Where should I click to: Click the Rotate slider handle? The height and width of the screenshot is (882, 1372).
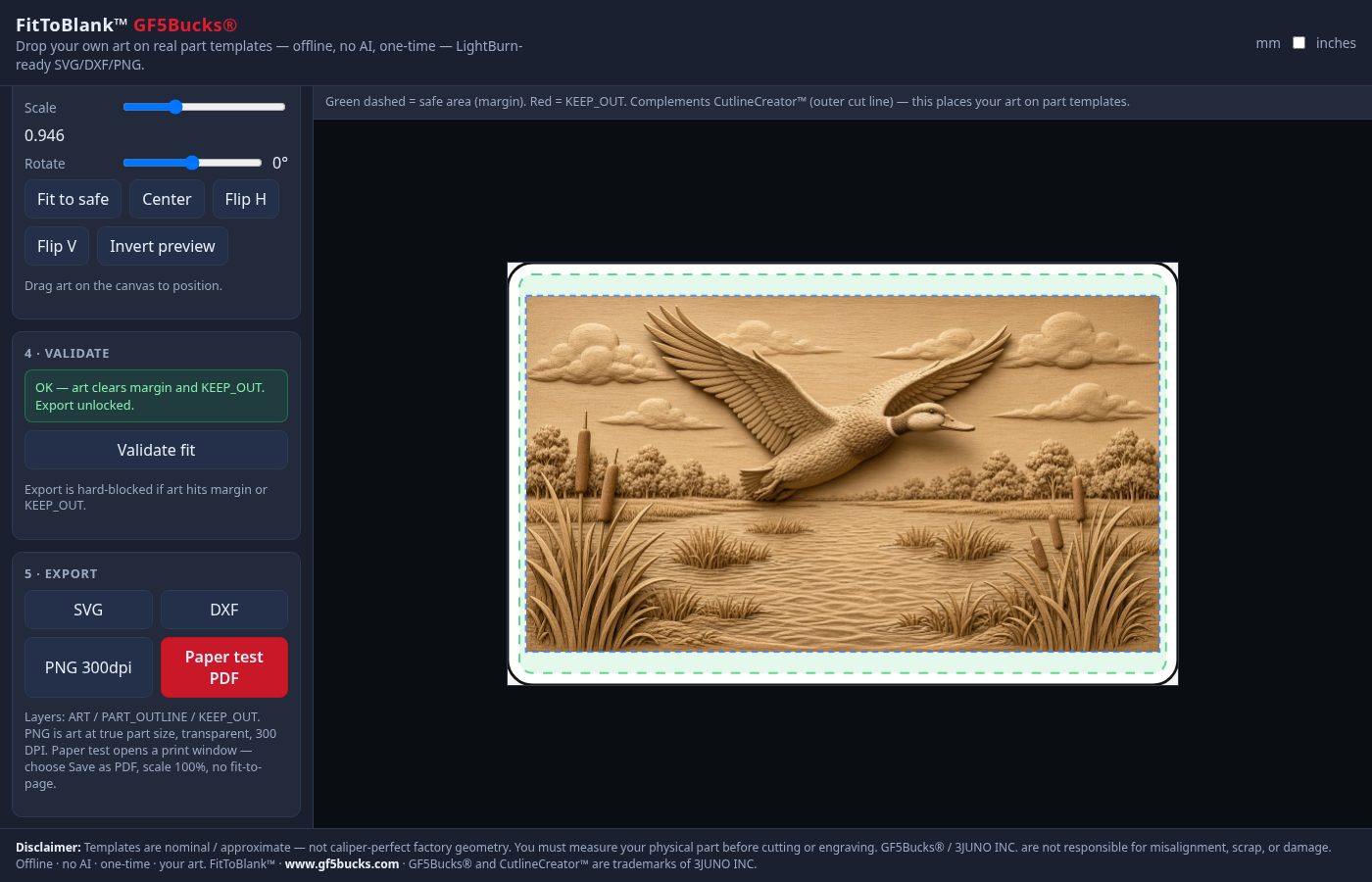coord(192,163)
